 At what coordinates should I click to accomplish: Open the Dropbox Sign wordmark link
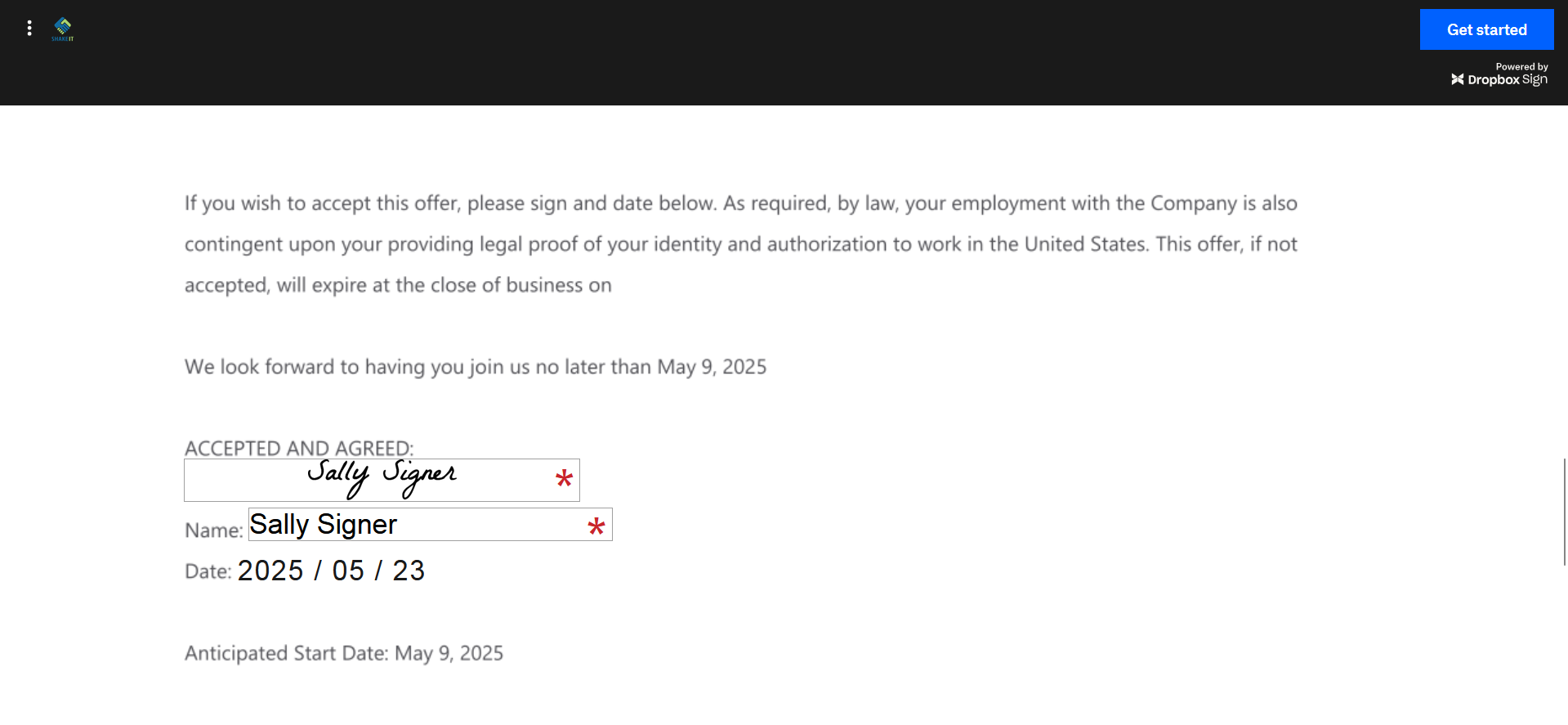click(x=1508, y=79)
